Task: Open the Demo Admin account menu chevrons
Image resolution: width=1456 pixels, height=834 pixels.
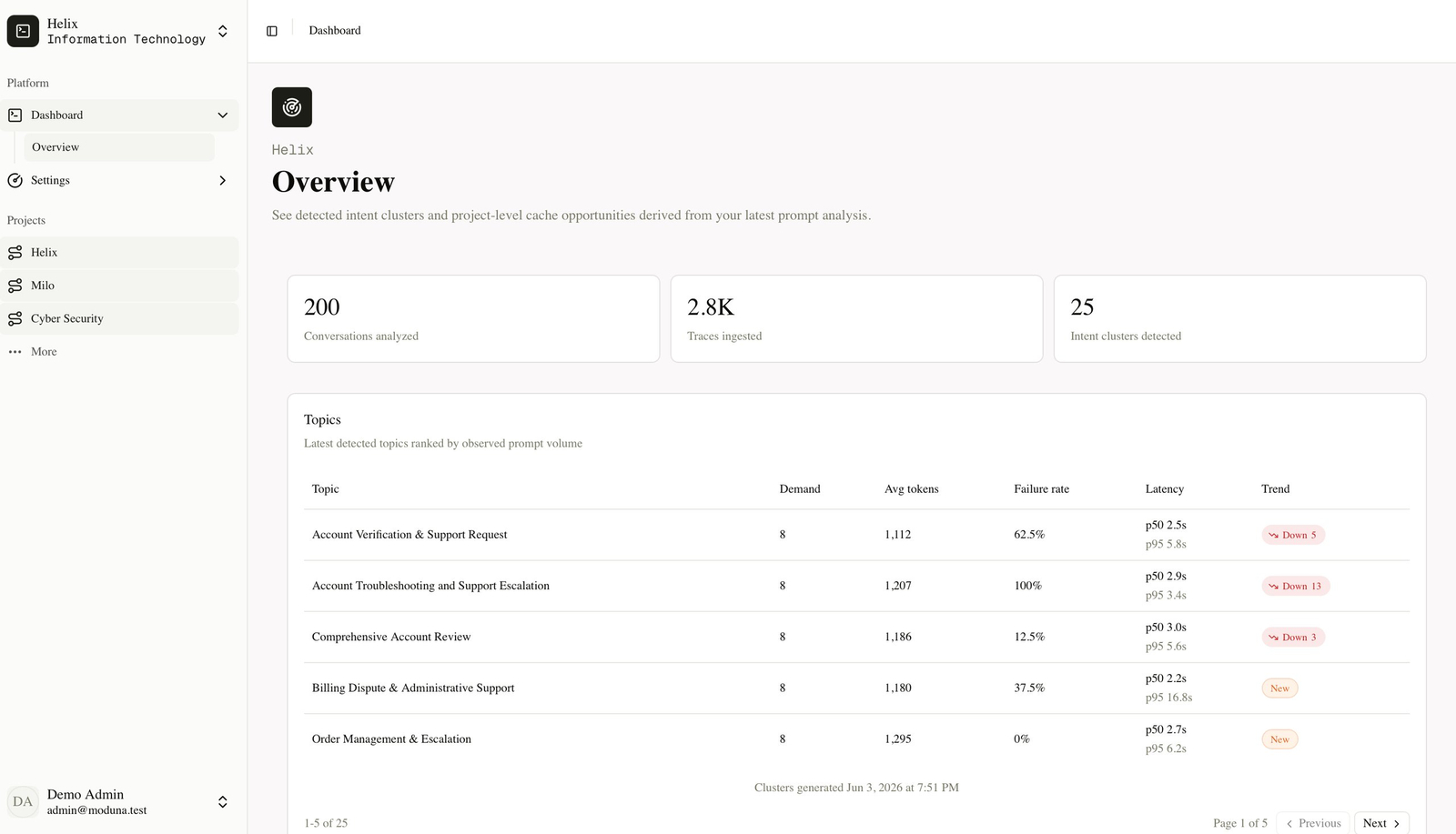Action: (x=223, y=802)
